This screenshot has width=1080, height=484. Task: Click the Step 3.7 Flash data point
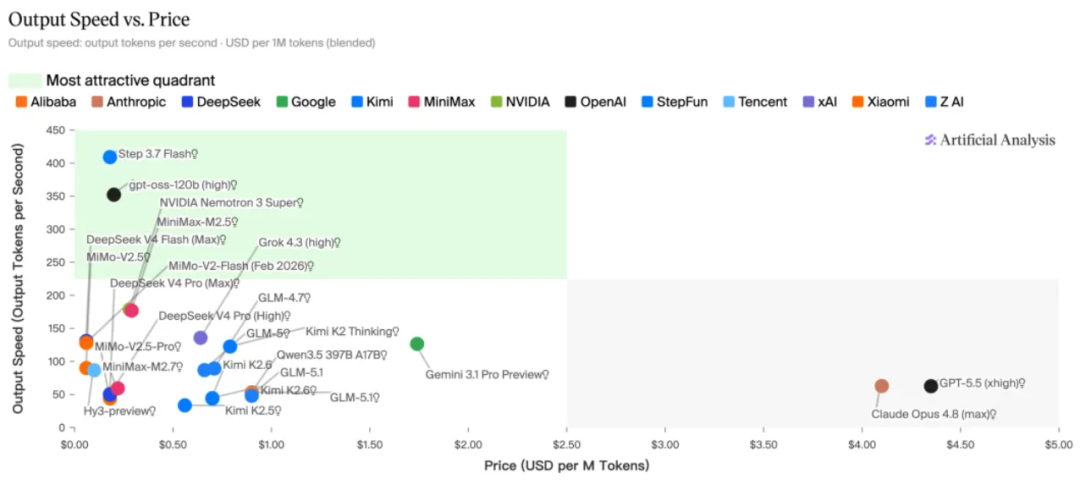(110, 157)
